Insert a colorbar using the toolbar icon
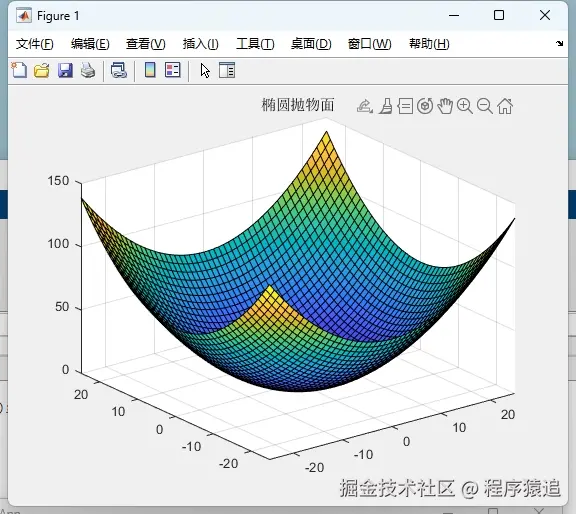Viewport: 576px width, 514px height. [150, 70]
